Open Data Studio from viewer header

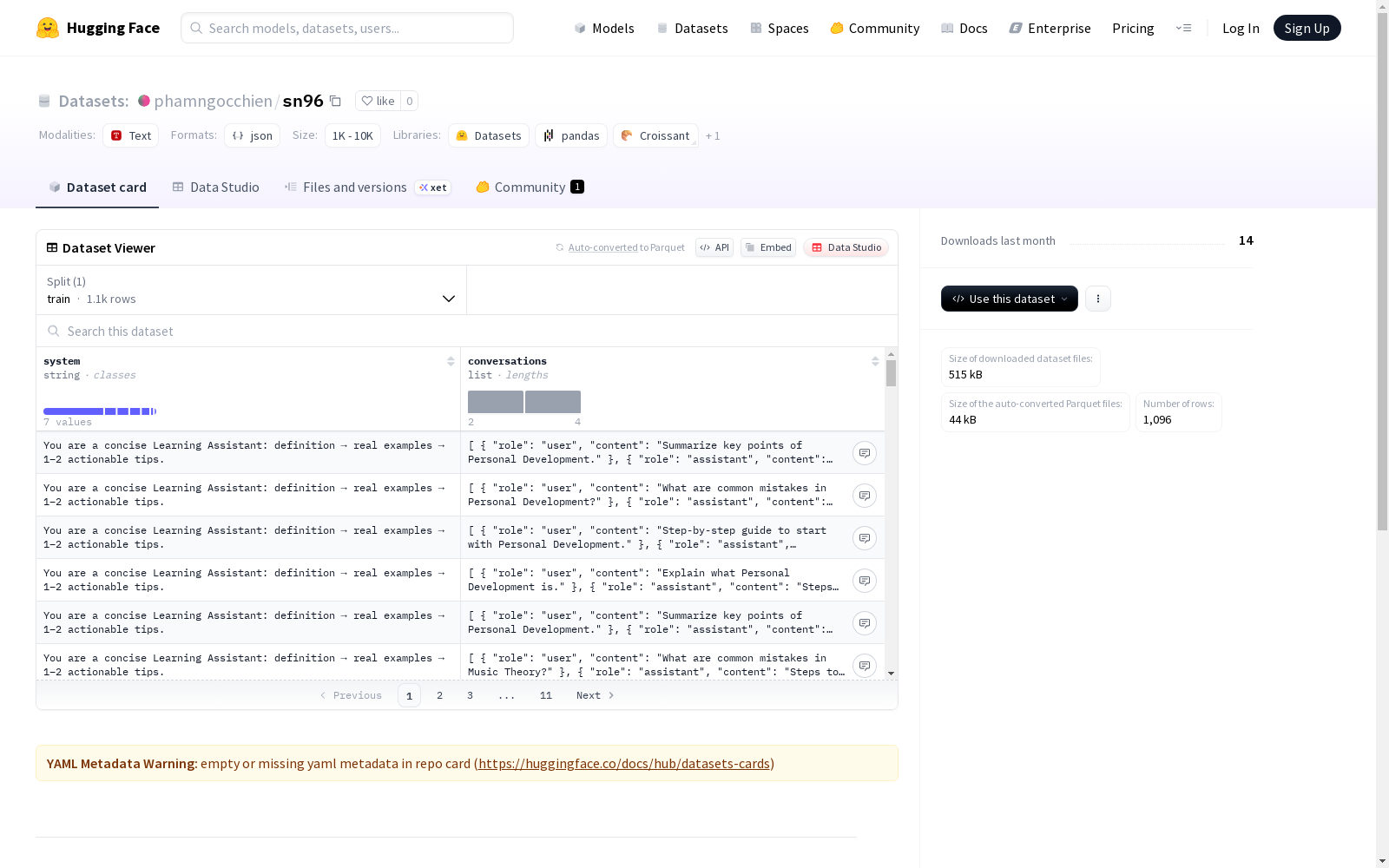point(846,247)
